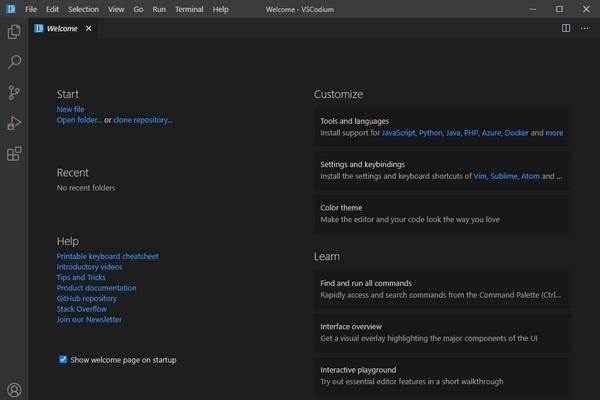Open Stack Overflow link
Viewport: 600px width, 400px height.
[82, 309]
